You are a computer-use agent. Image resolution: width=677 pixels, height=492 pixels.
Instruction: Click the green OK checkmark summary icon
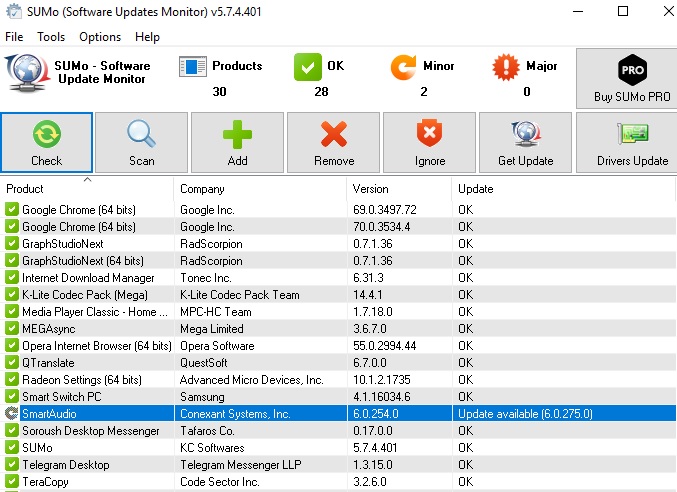click(x=307, y=67)
